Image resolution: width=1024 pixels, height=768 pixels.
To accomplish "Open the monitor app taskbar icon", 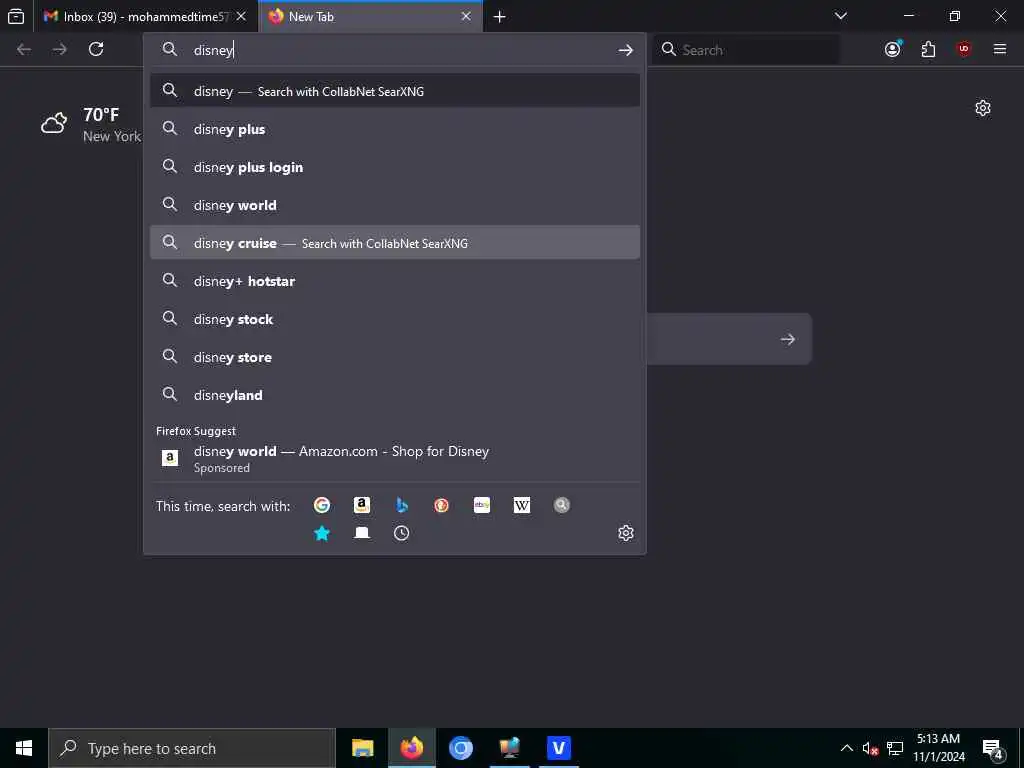I will coord(509,748).
